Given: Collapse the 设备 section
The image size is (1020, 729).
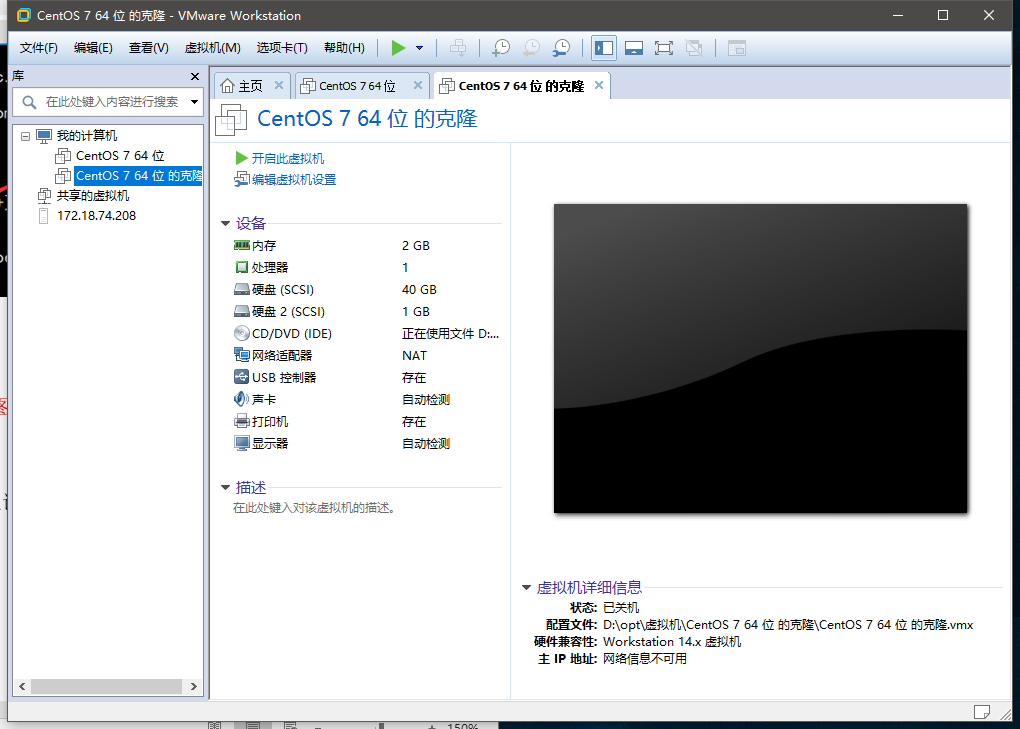Looking at the screenshot, I should point(225,223).
